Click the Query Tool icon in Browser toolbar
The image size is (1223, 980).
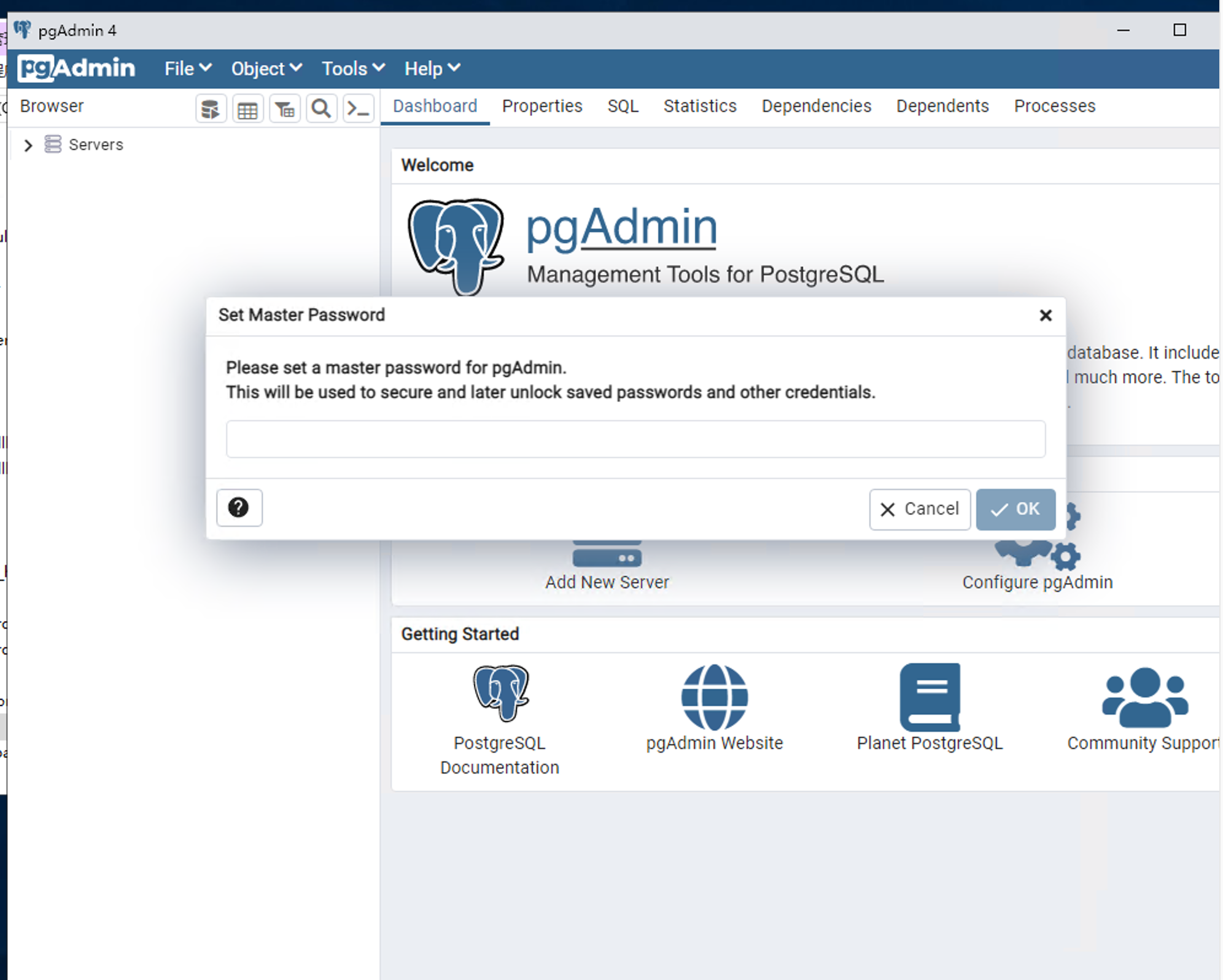pos(211,109)
